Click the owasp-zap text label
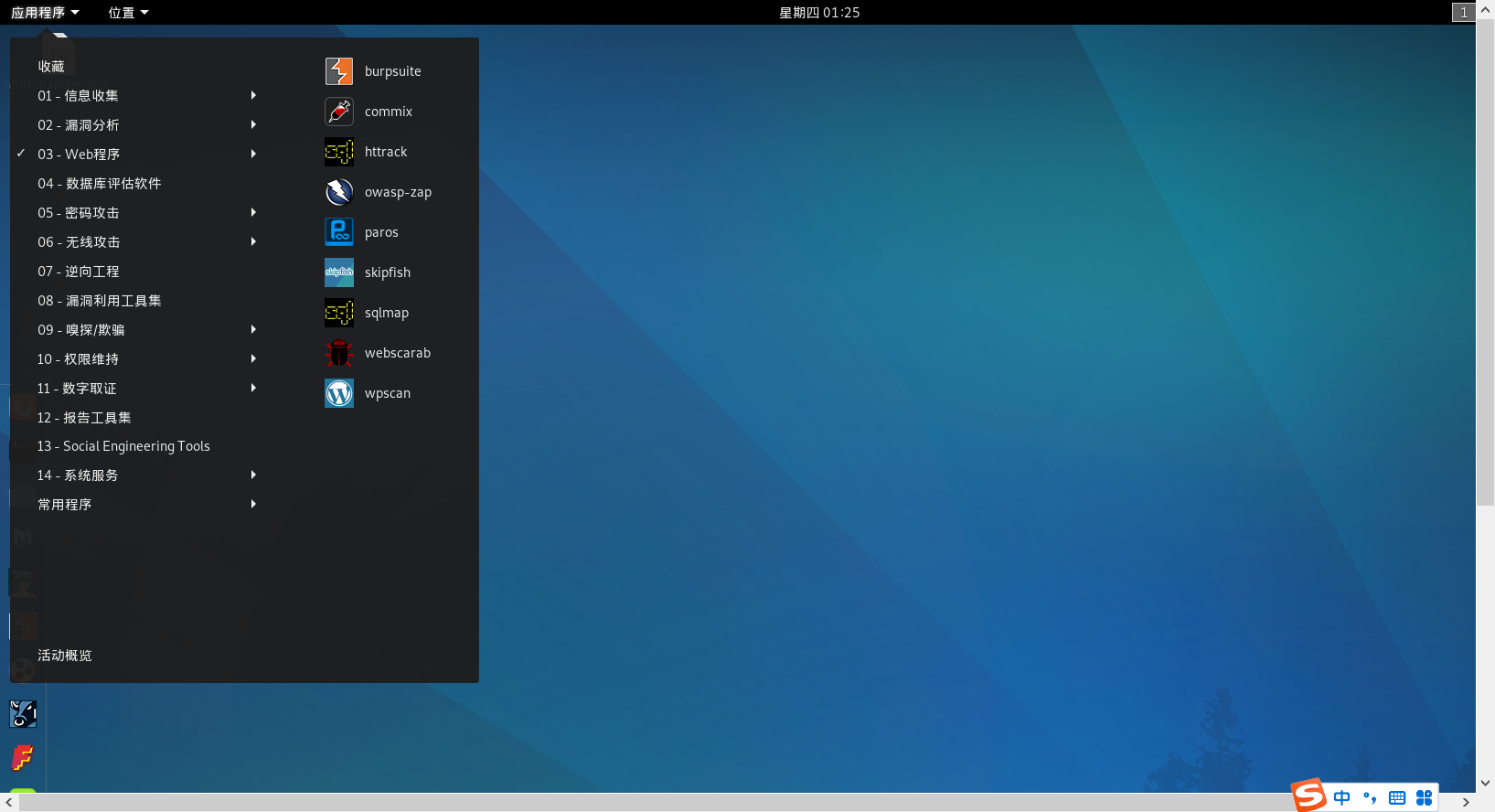This screenshot has height=812, width=1495. [x=398, y=192]
